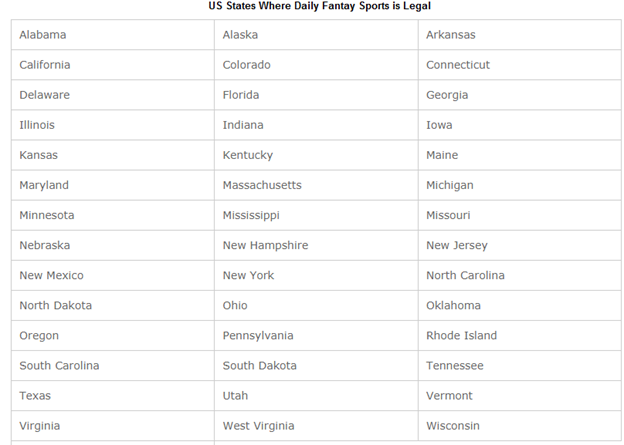Select California in the table

pos(113,65)
